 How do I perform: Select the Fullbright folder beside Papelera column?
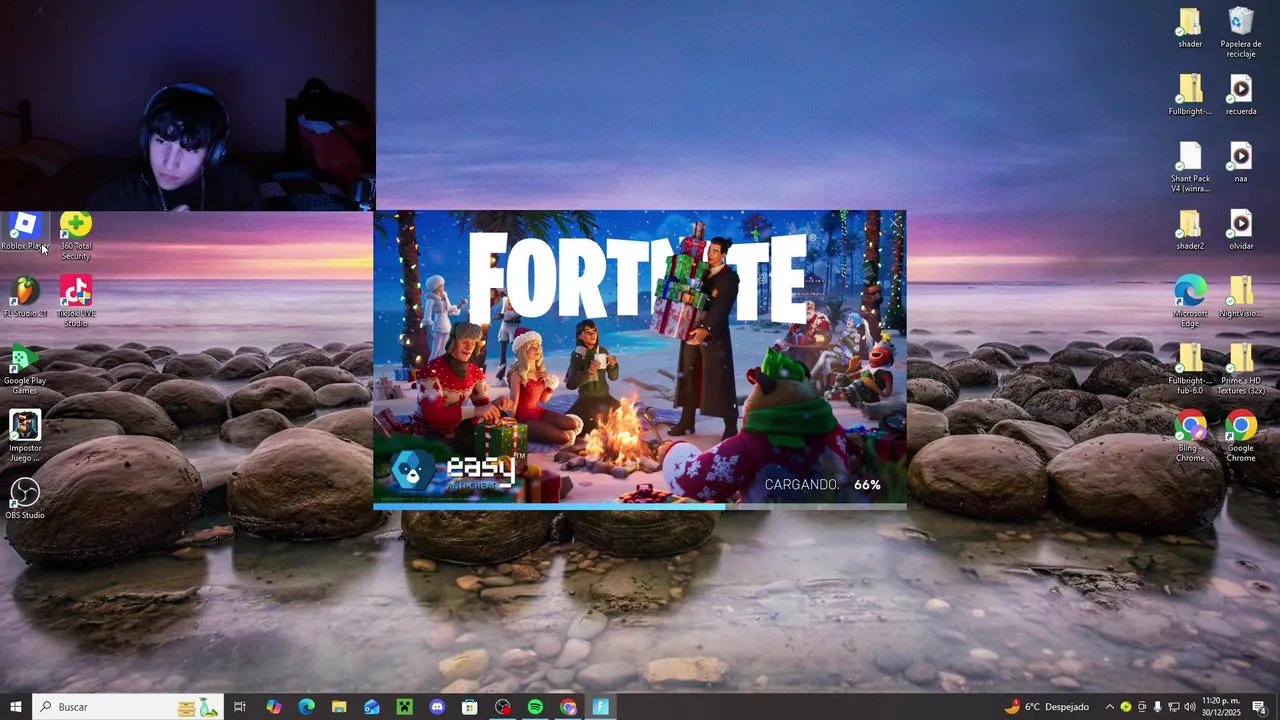(1190, 95)
